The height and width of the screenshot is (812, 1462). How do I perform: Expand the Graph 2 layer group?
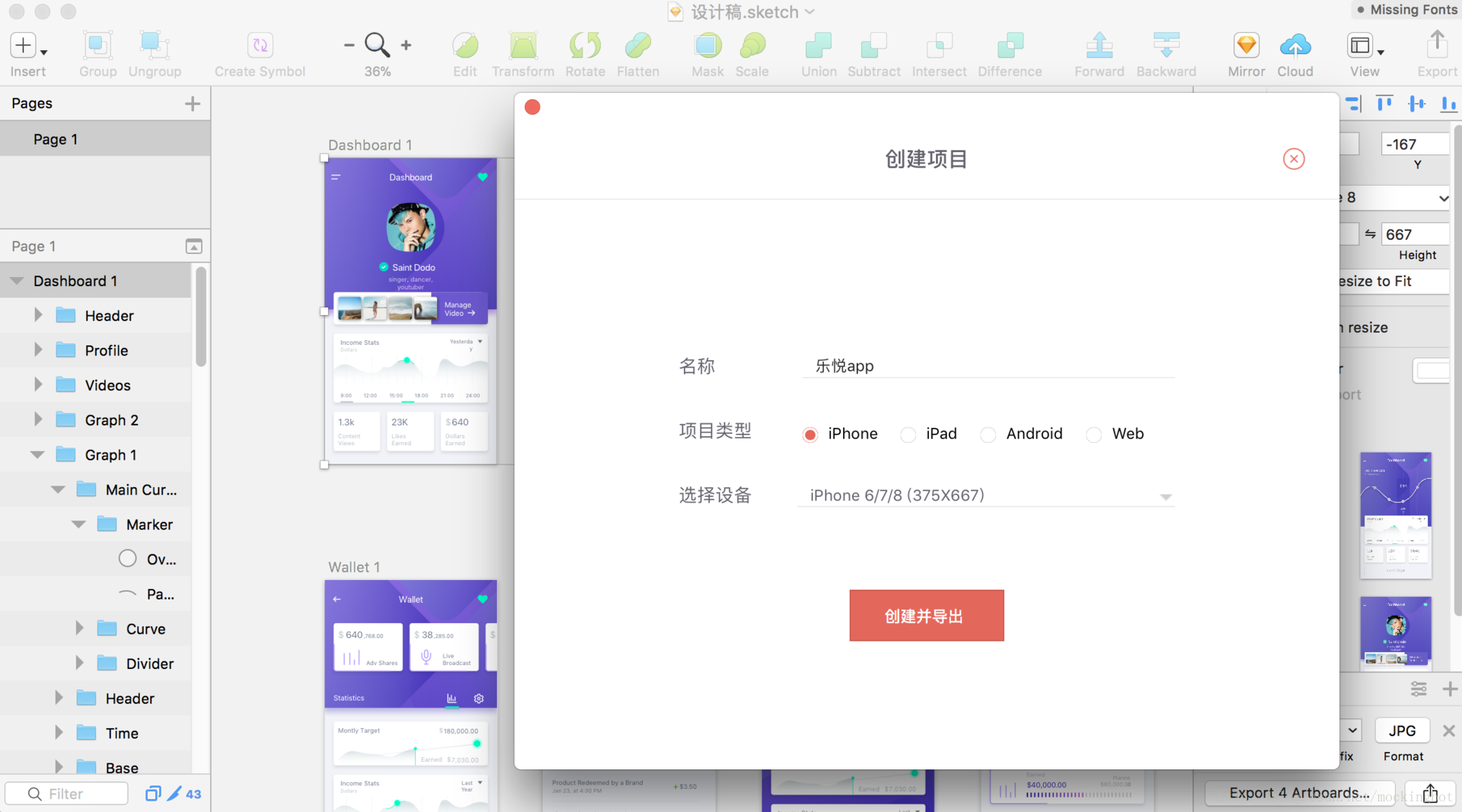pos(38,419)
